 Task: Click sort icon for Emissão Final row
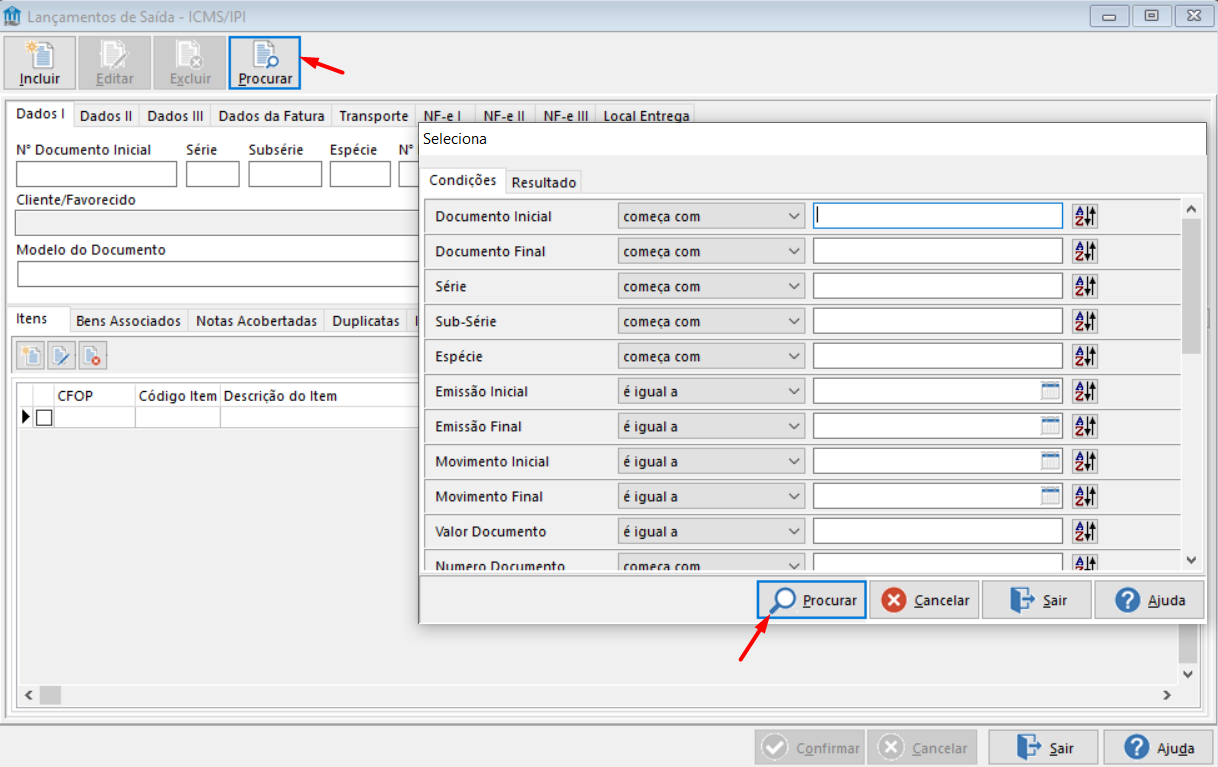pyautogui.click(x=1085, y=426)
